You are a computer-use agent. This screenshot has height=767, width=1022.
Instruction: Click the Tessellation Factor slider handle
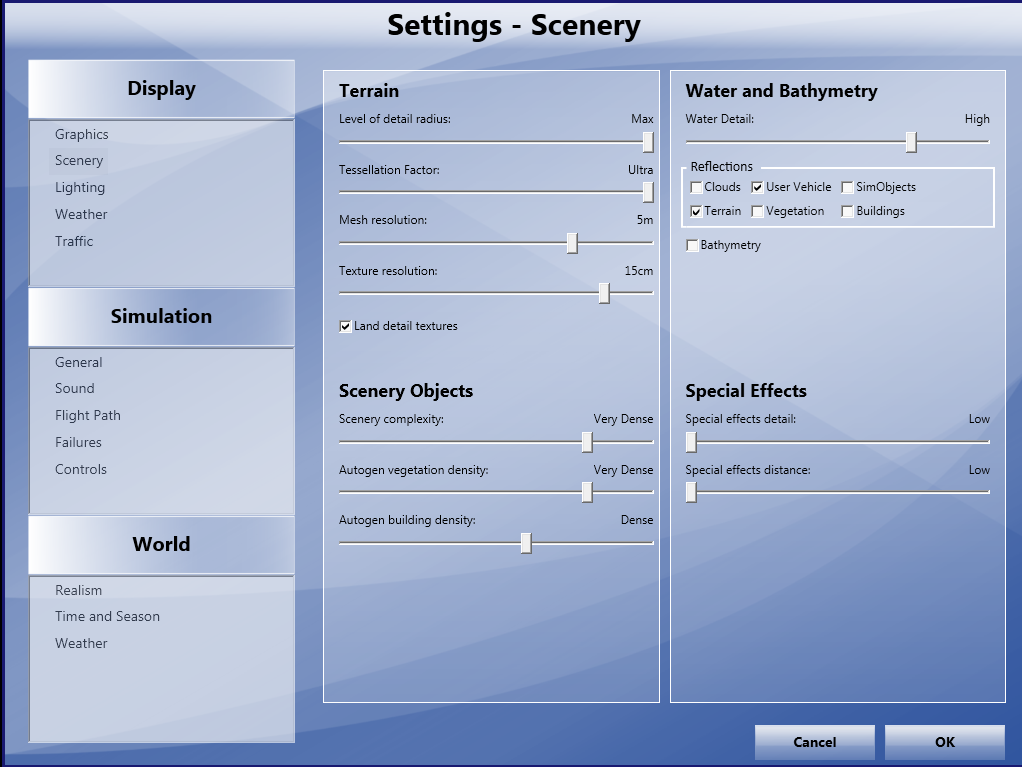click(x=648, y=192)
